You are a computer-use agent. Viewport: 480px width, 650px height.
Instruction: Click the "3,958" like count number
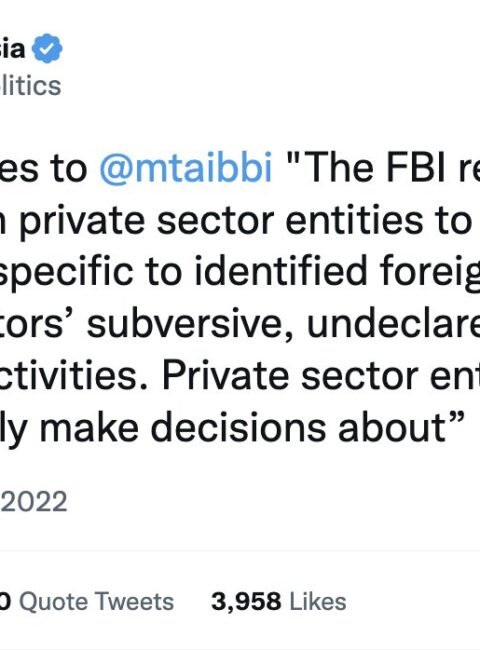pos(246,601)
